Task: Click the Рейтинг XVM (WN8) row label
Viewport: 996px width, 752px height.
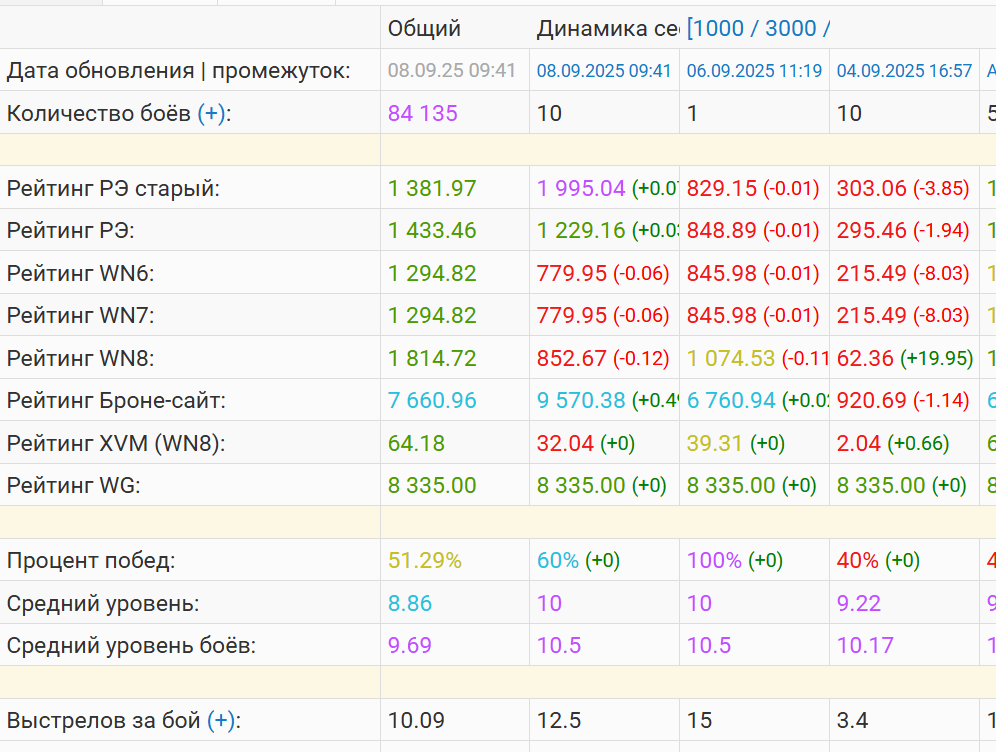Action: point(116,443)
